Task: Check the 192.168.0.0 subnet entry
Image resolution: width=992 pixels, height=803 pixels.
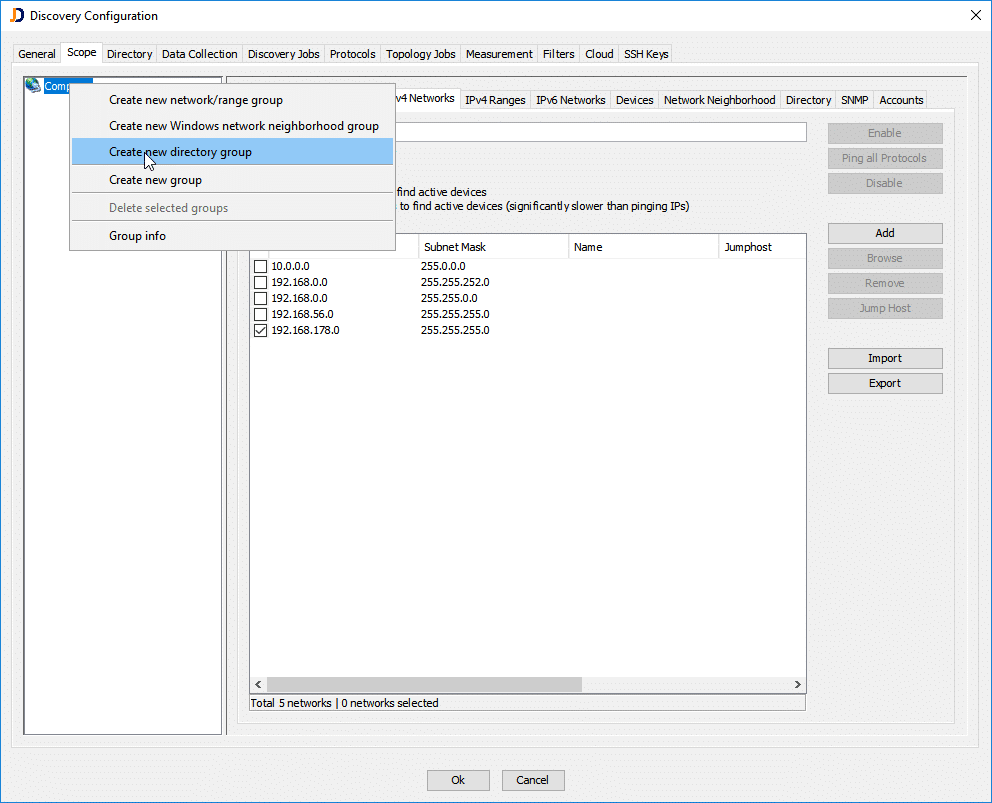Action: point(260,281)
